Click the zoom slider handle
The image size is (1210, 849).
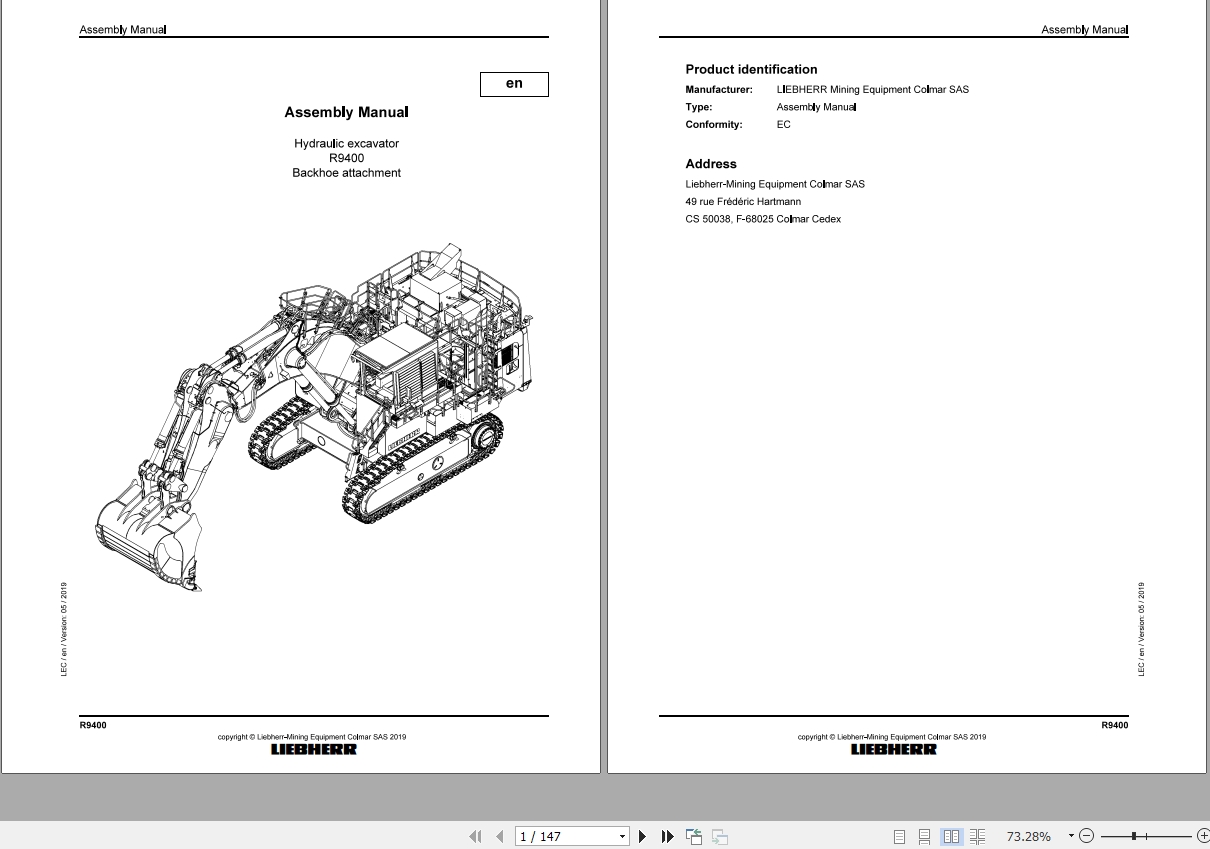tap(1133, 836)
